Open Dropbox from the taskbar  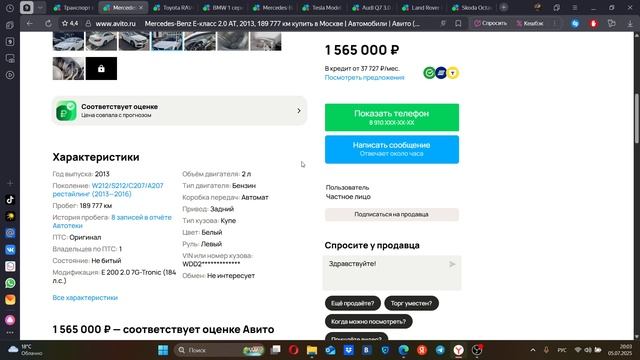[349, 350]
